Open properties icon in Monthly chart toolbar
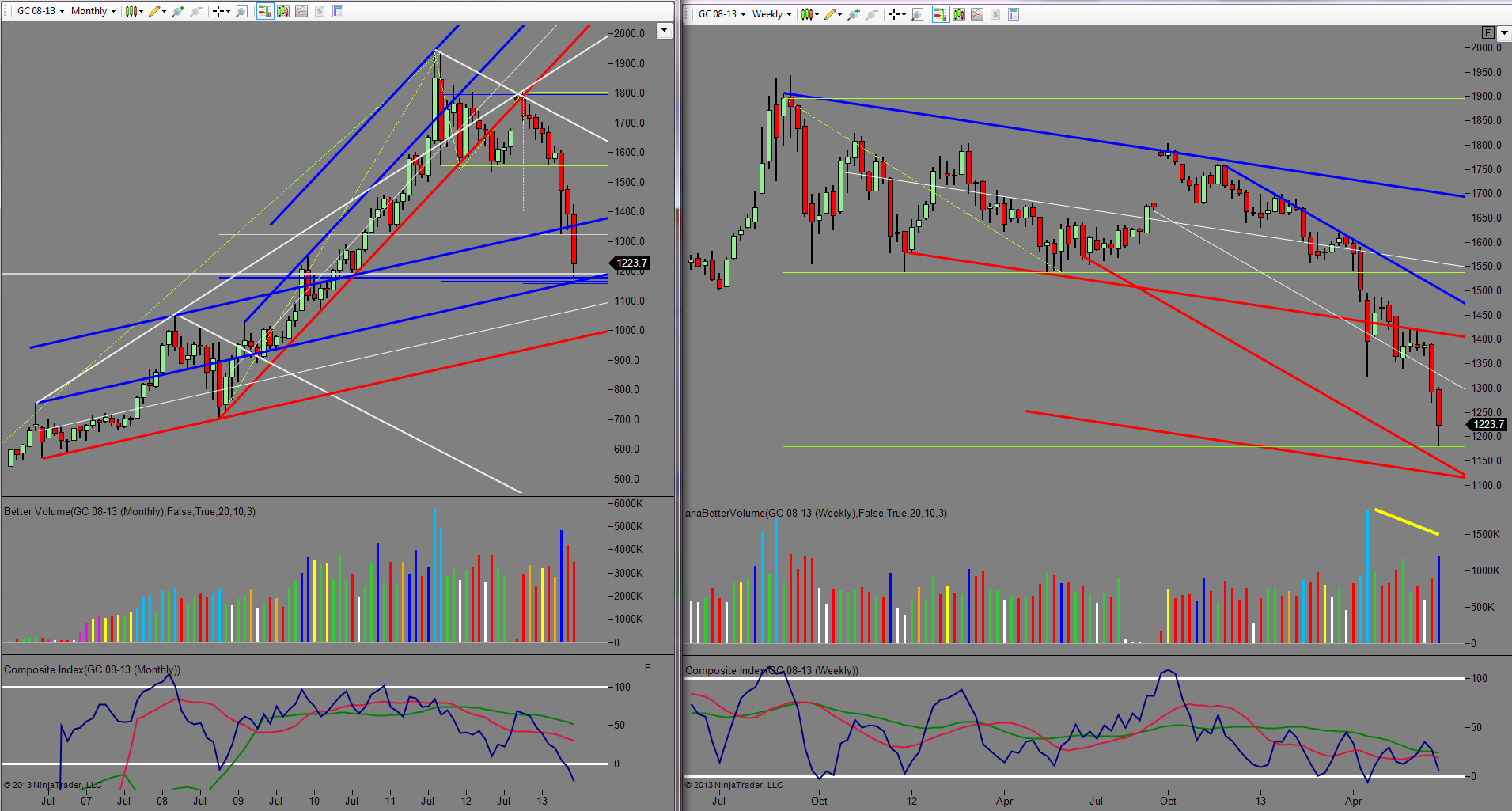The height and width of the screenshot is (811, 1512). pyautogui.click(x=338, y=11)
